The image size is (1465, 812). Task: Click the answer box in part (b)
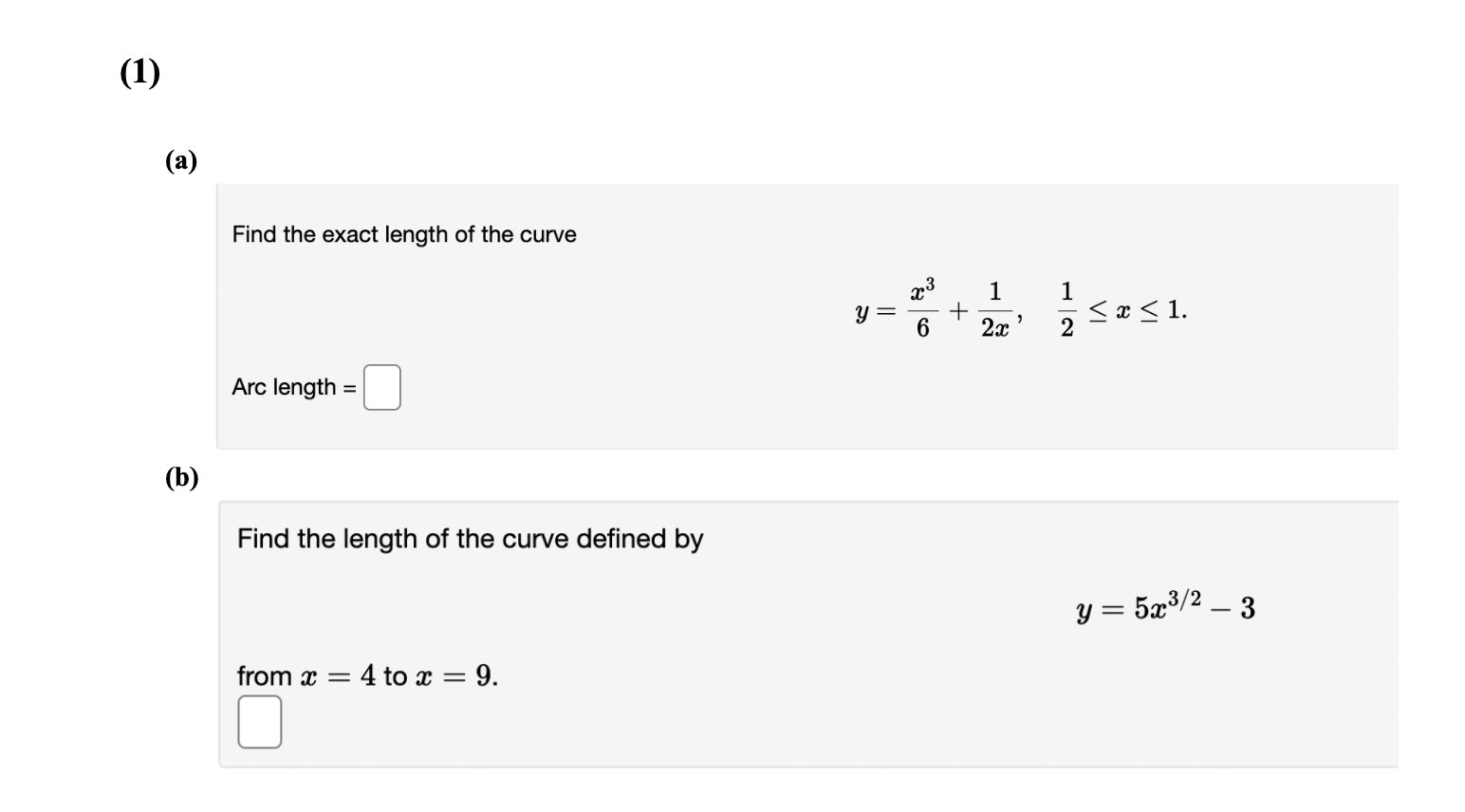tap(259, 722)
